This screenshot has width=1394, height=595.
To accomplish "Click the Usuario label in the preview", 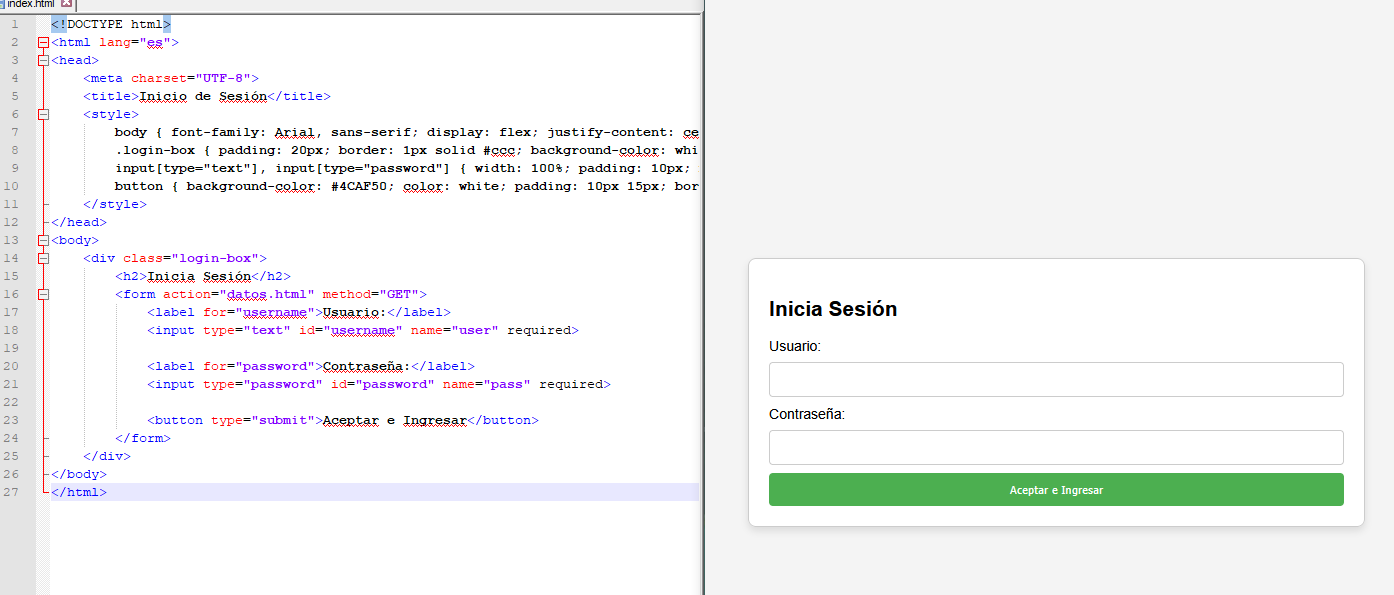I will pos(795,346).
